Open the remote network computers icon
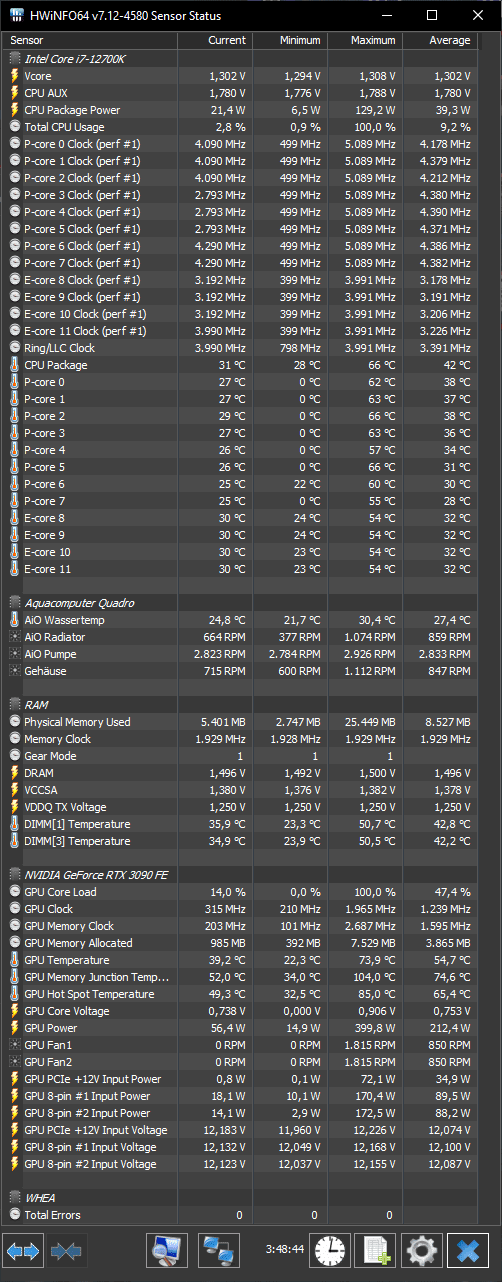Viewport: 502px width, 1282px height. click(218, 1250)
